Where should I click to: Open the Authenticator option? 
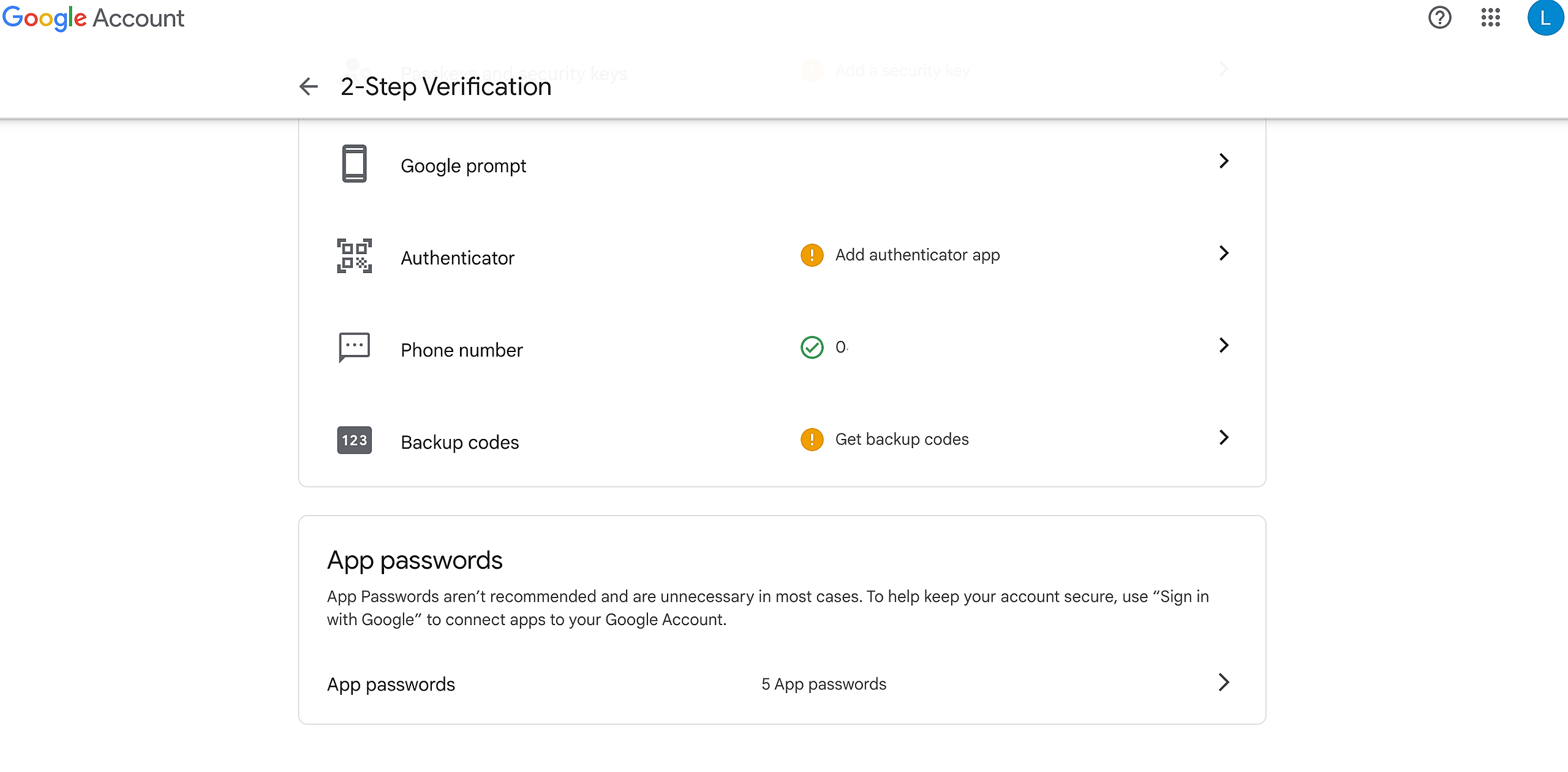[782, 256]
